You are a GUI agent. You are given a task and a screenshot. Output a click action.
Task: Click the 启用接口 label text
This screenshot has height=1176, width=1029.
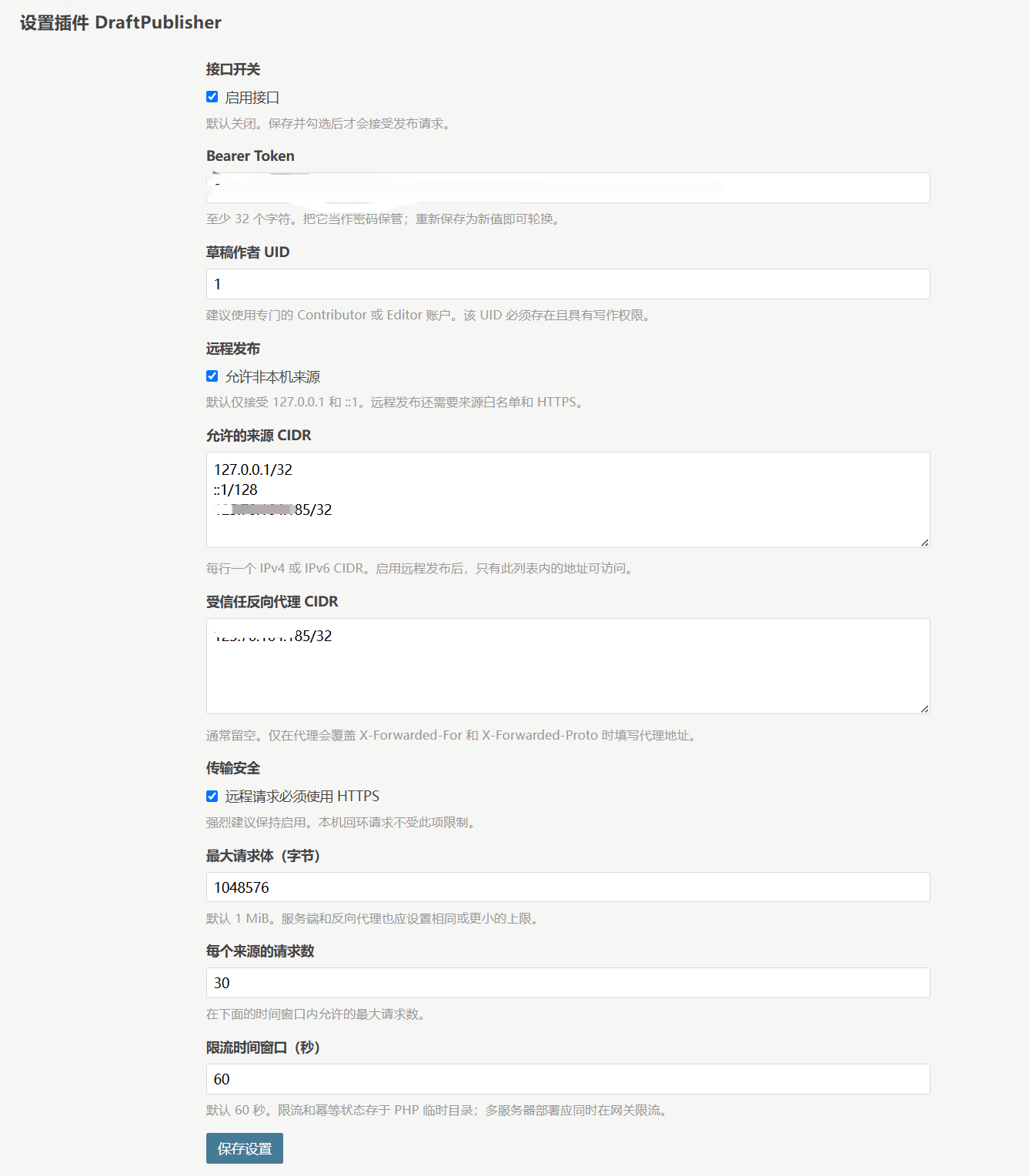click(x=252, y=98)
